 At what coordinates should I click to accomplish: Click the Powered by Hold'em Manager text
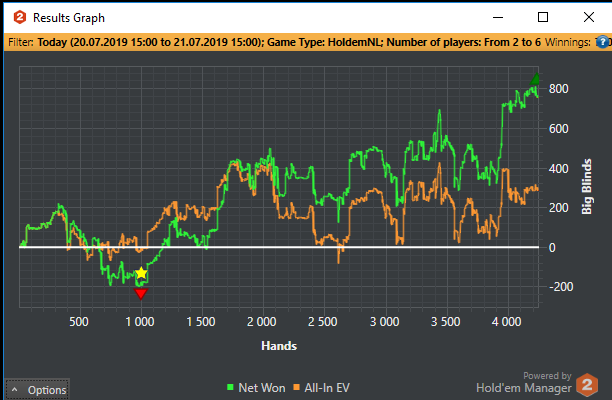(x=524, y=382)
